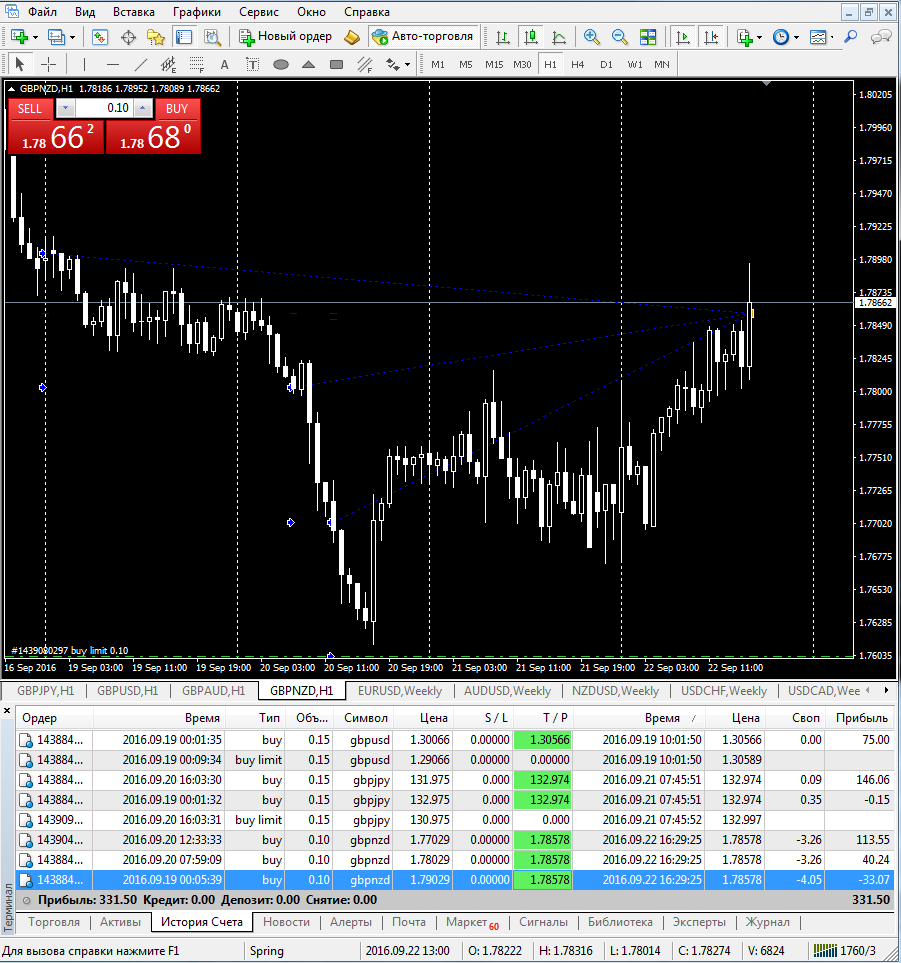Show the Navigator panel star-folder icon
The image size is (901, 963).
[x=156, y=37]
